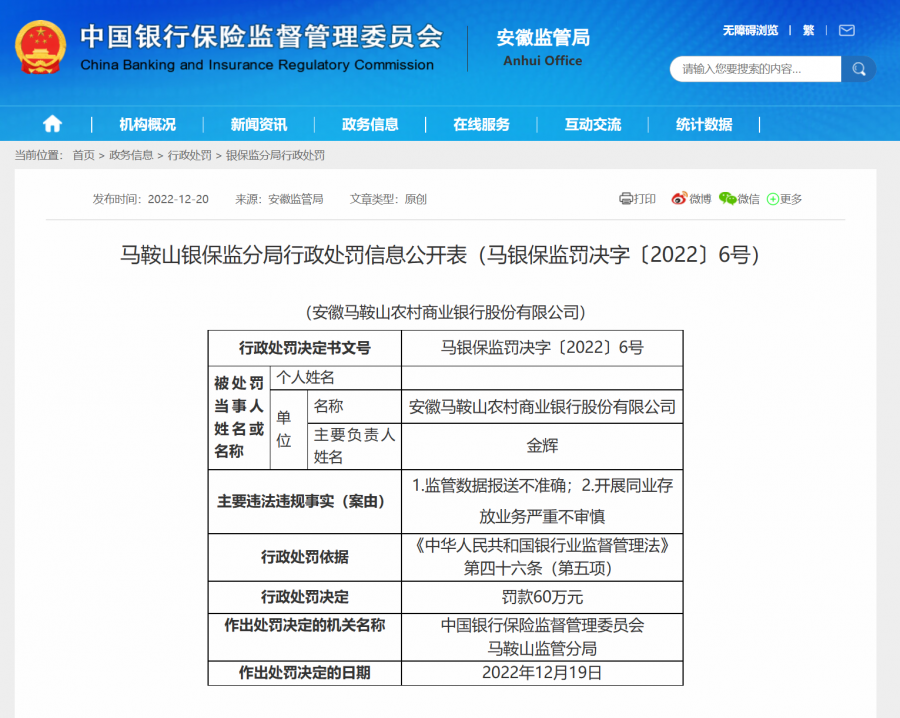Click the search input field
The image size is (900, 718).
pos(755,69)
